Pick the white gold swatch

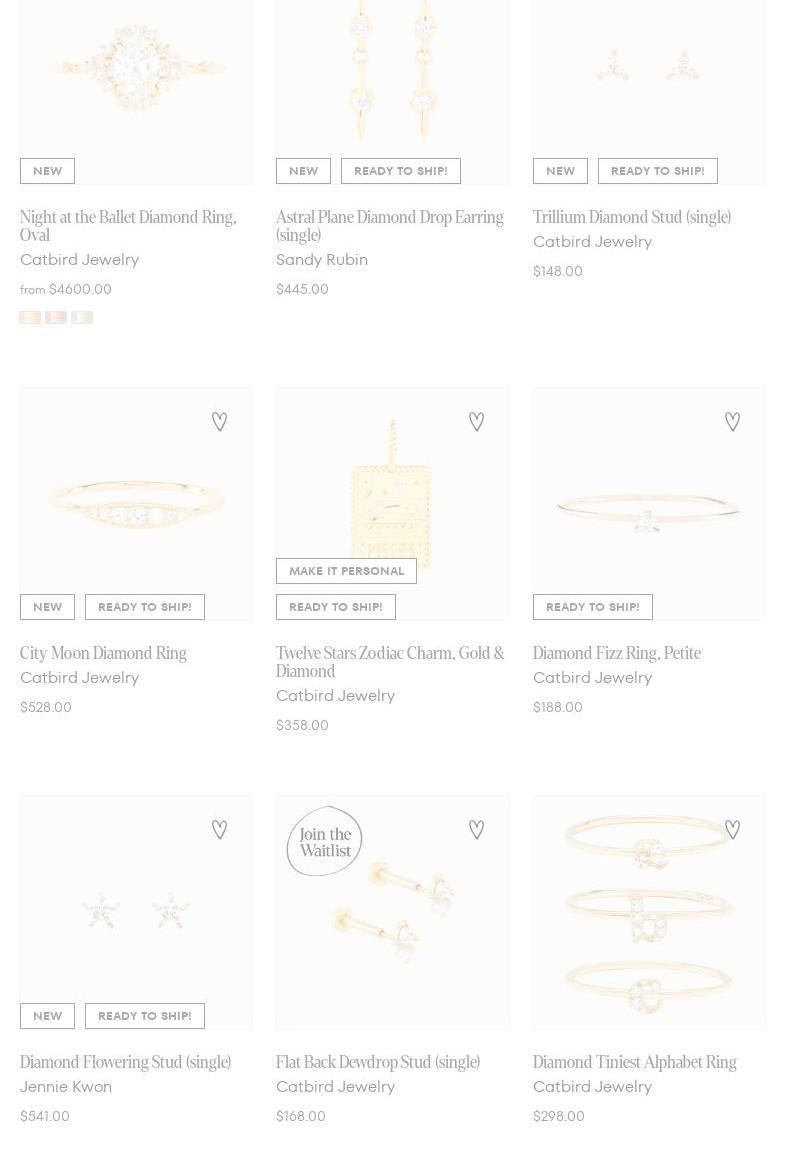tap(82, 317)
